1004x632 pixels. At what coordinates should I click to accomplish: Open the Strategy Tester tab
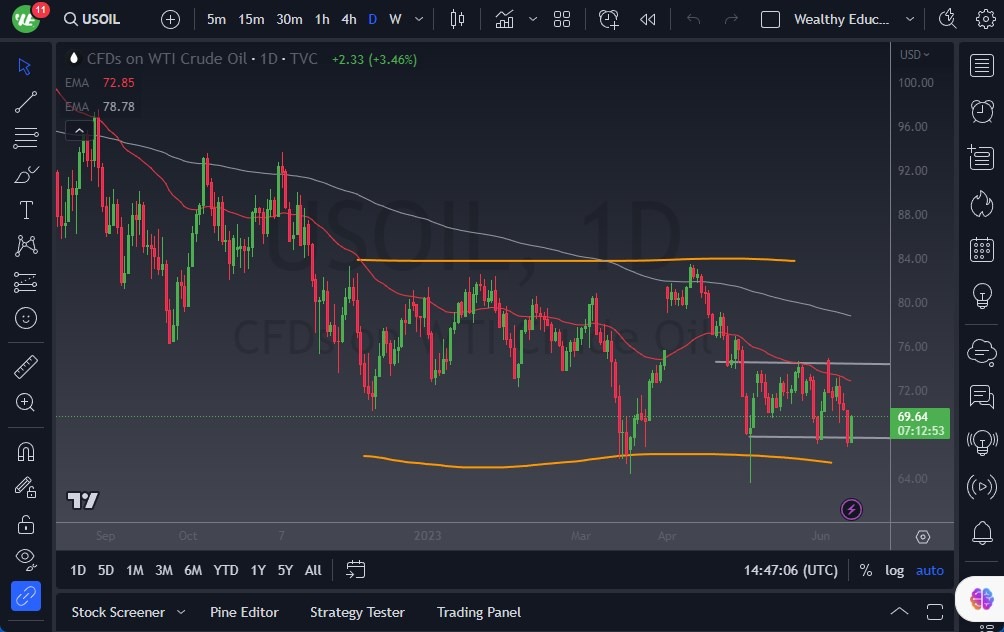357,612
